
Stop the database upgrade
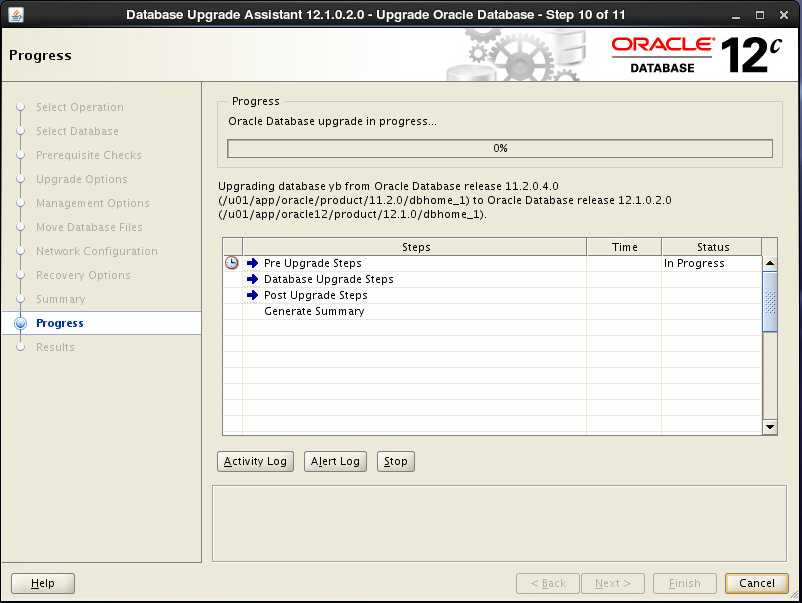coord(395,461)
